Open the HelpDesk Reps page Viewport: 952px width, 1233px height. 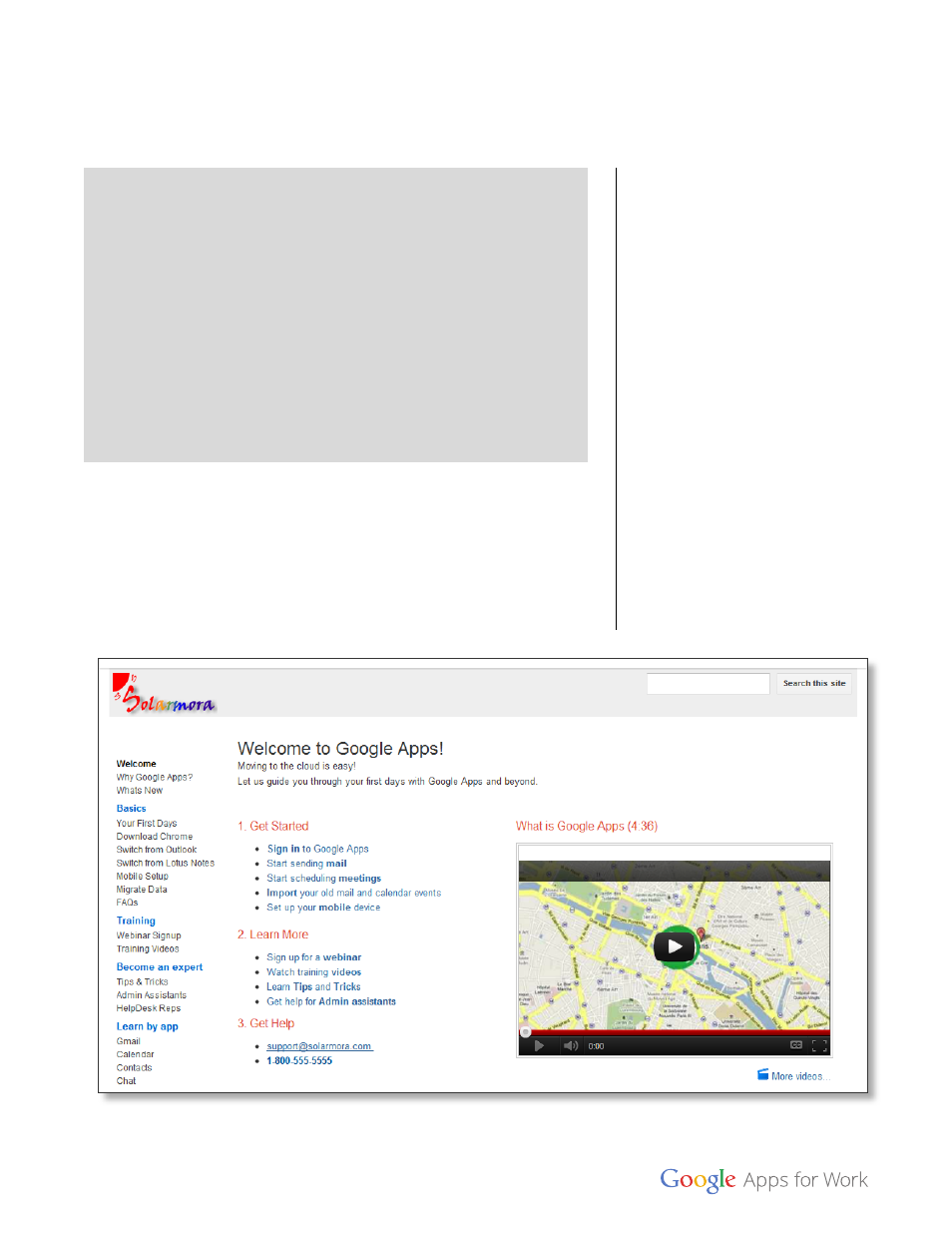[x=149, y=1007]
